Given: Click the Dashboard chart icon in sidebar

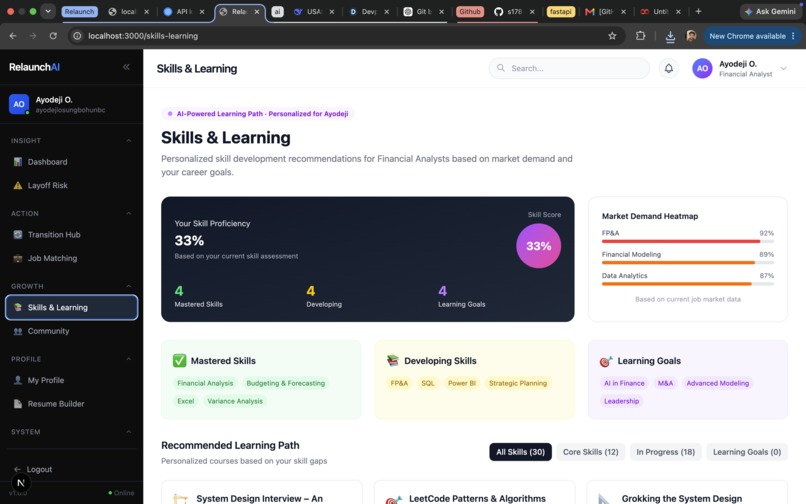Looking at the screenshot, I should tap(17, 162).
